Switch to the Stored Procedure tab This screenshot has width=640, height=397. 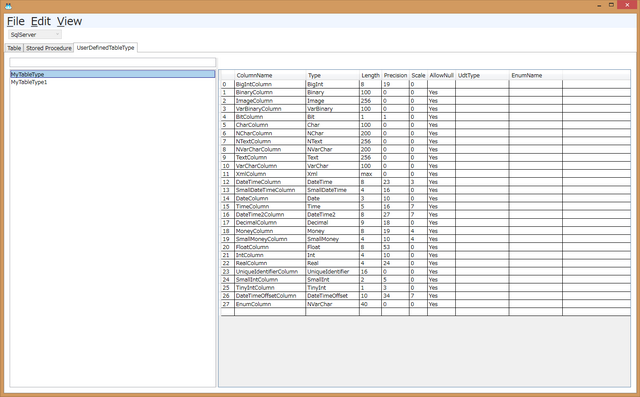click(x=49, y=48)
